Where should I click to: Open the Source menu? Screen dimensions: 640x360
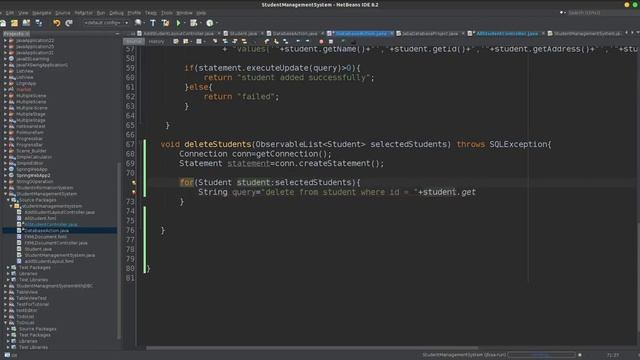click(62, 13)
